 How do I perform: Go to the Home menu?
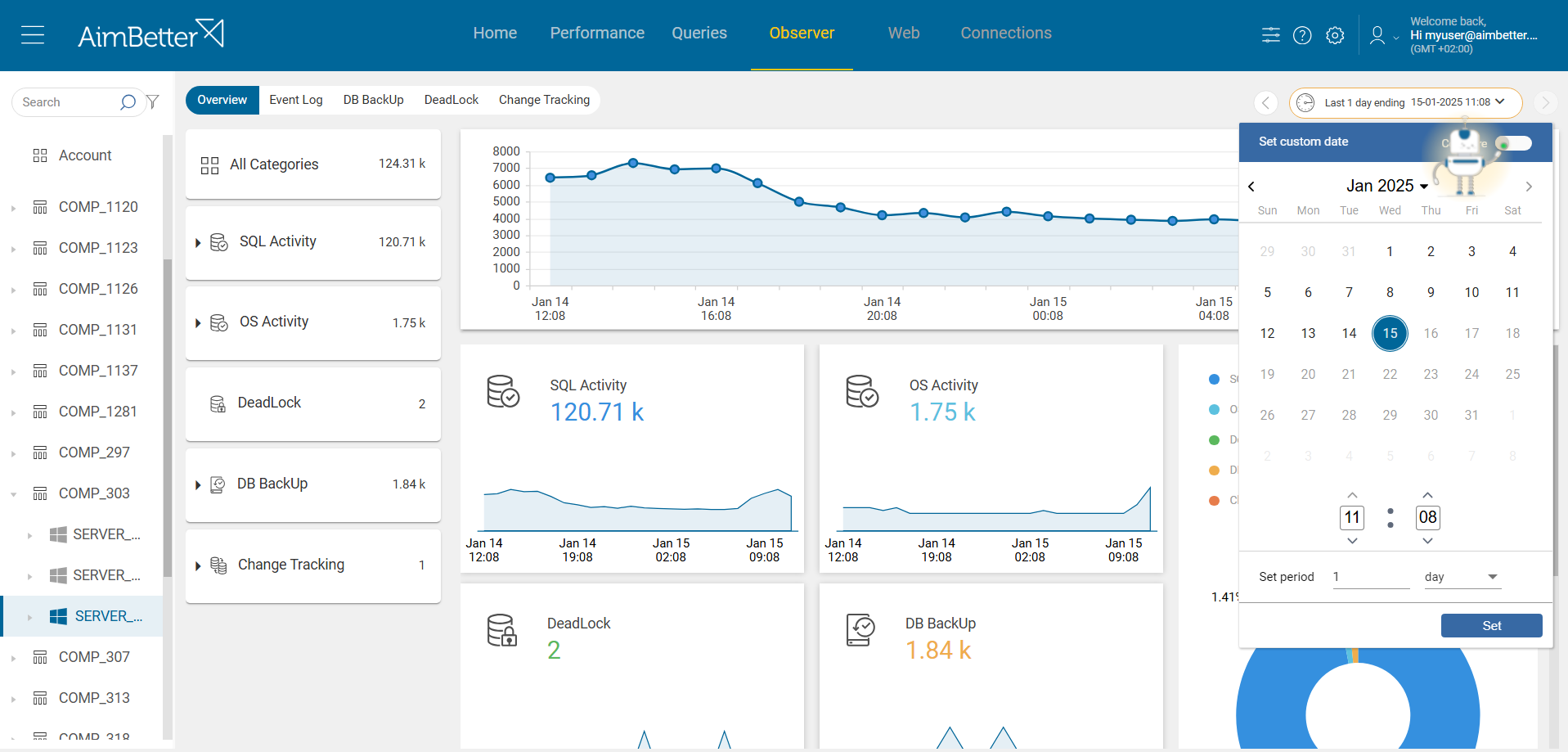[495, 34]
